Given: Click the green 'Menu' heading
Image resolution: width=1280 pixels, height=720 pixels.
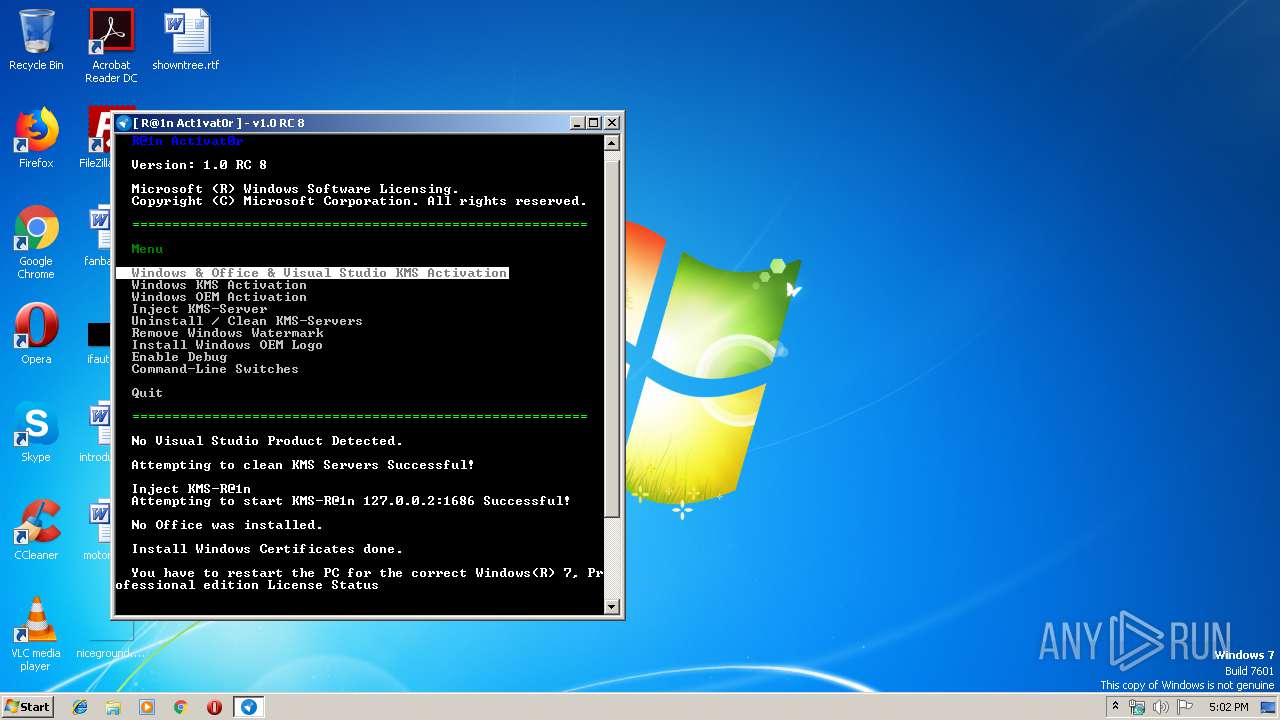Looking at the screenshot, I should (x=147, y=249).
